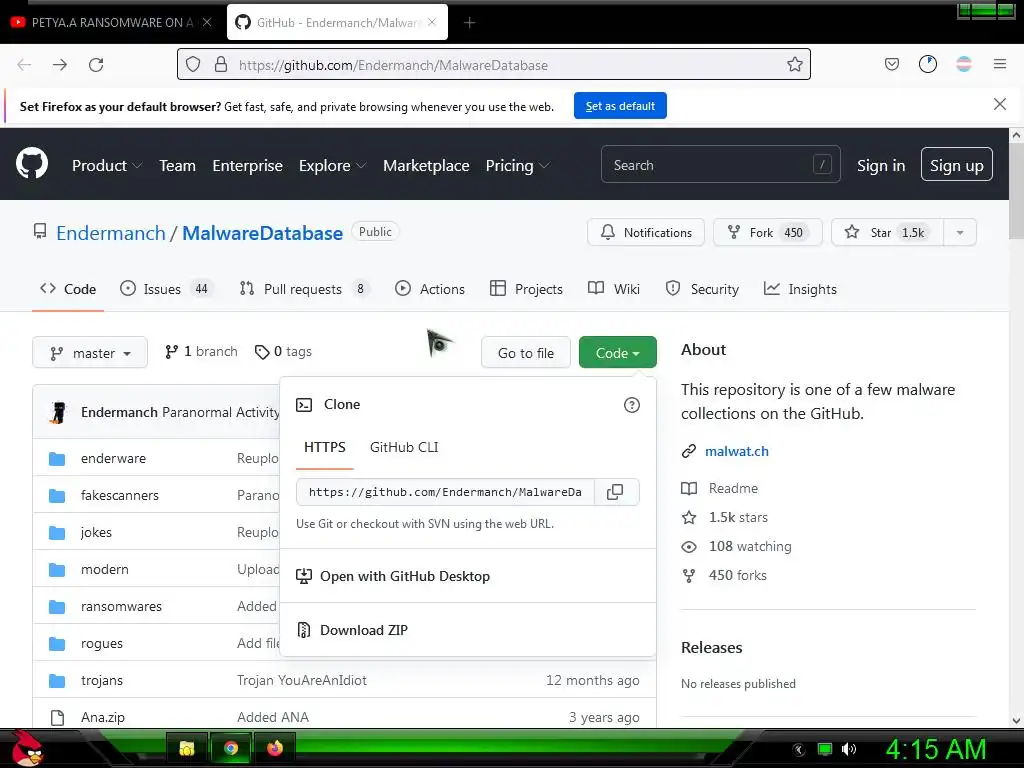Bookmark this page with star icon

click(x=794, y=64)
